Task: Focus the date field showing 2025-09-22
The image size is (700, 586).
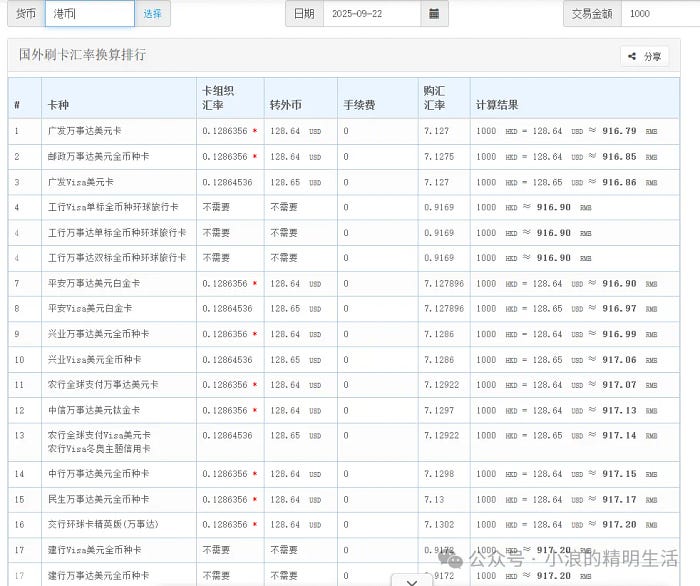Action: tap(372, 14)
